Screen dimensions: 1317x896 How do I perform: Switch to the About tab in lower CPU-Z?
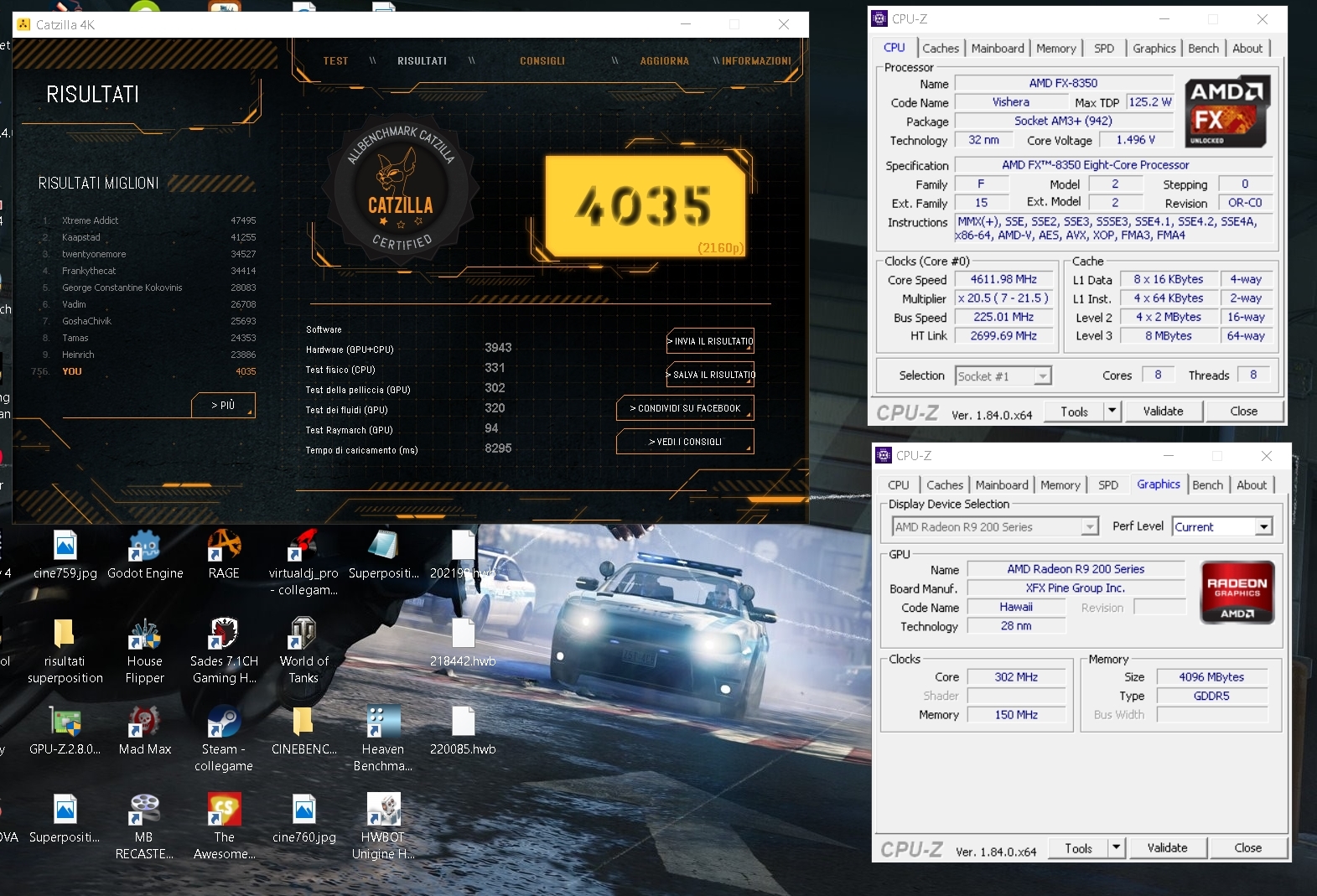[1252, 484]
